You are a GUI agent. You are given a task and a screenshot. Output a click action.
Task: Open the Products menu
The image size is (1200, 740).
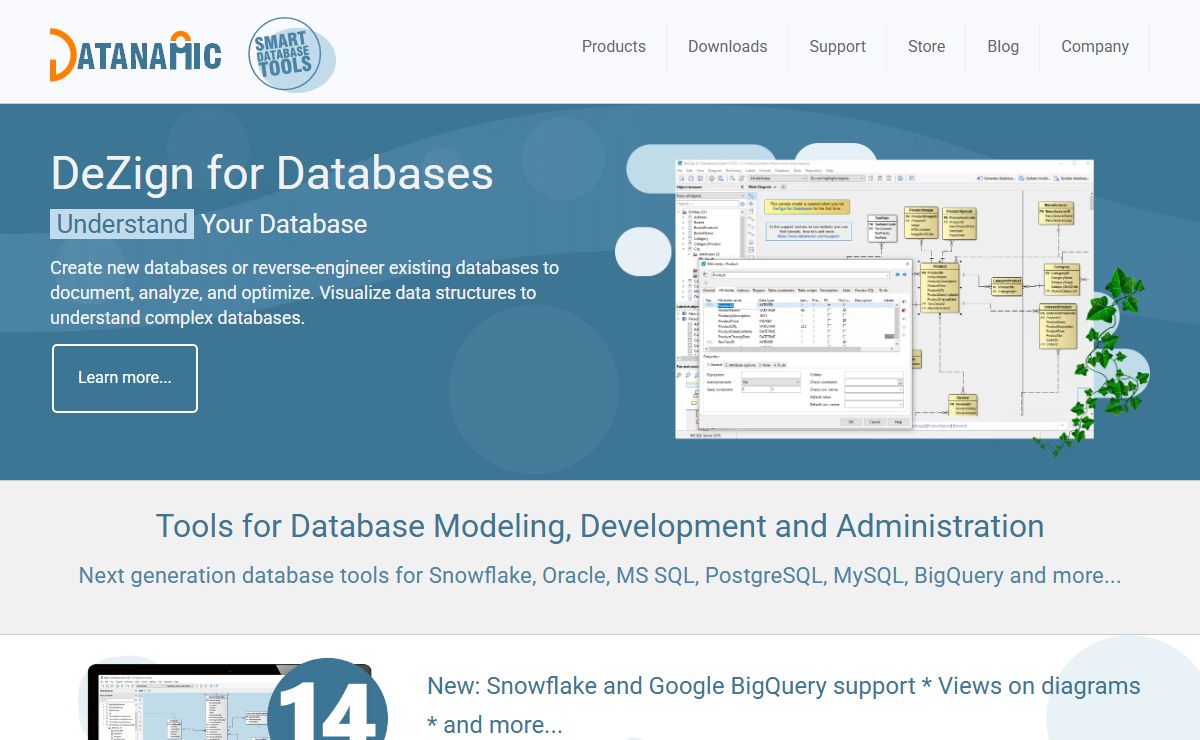coord(614,46)
